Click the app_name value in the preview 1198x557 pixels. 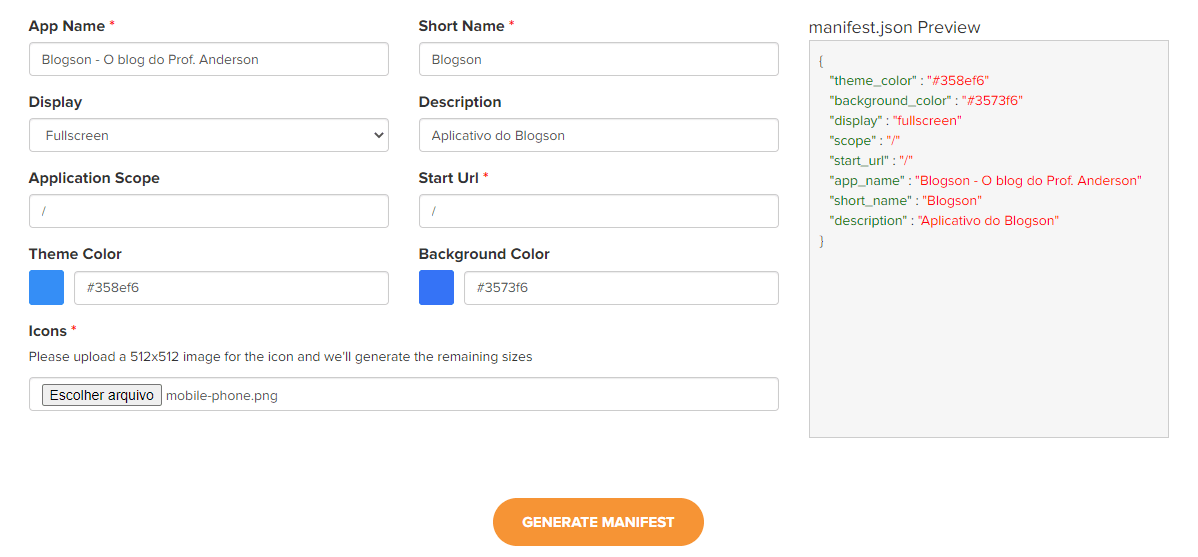pos(1028,180)
